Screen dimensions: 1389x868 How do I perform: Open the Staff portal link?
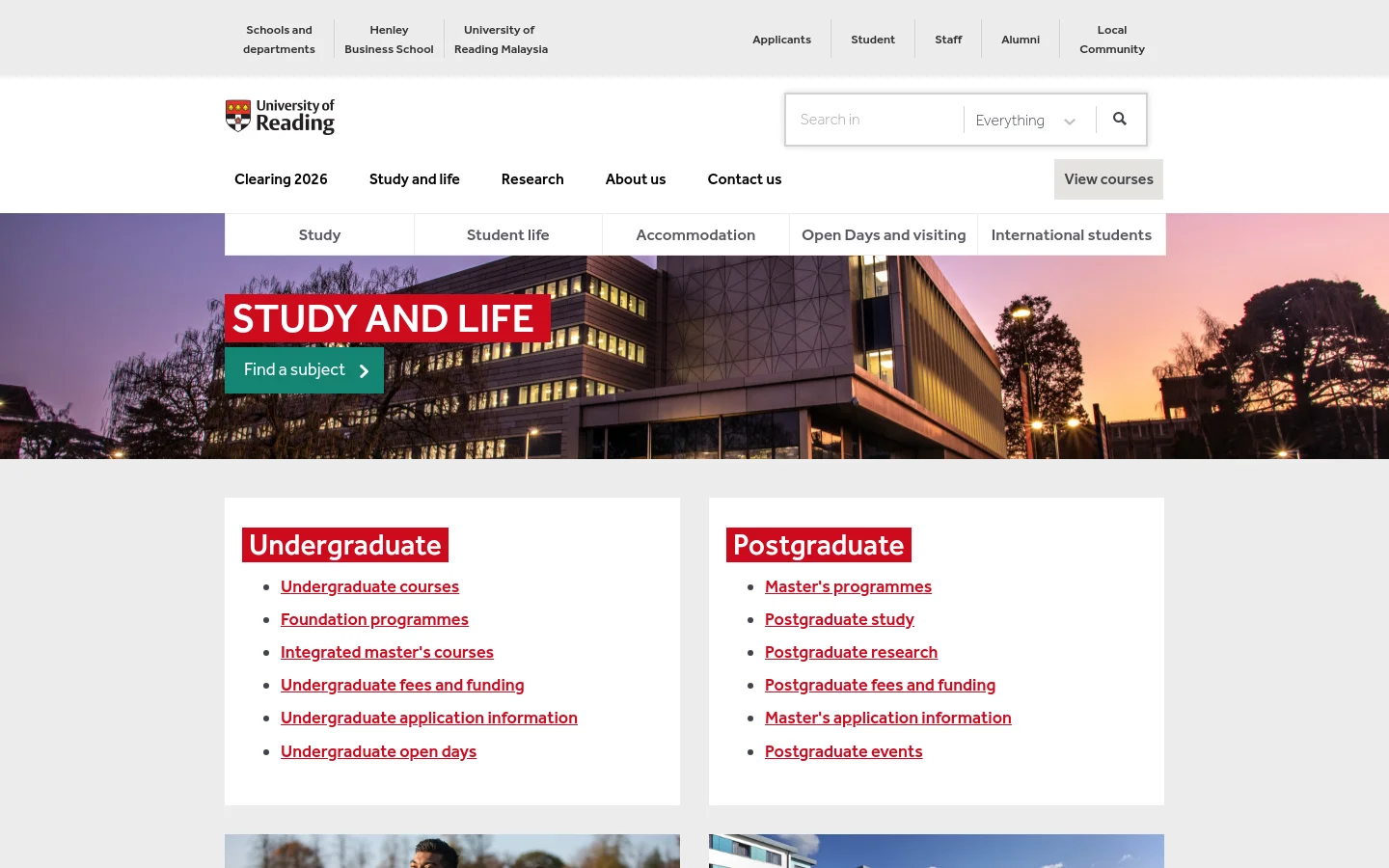[948, 40]
